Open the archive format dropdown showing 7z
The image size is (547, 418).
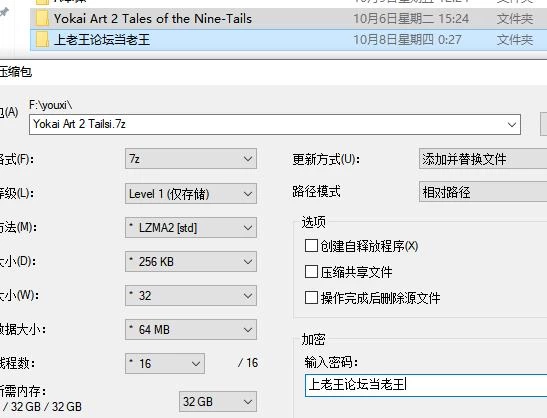pos(191,159)
